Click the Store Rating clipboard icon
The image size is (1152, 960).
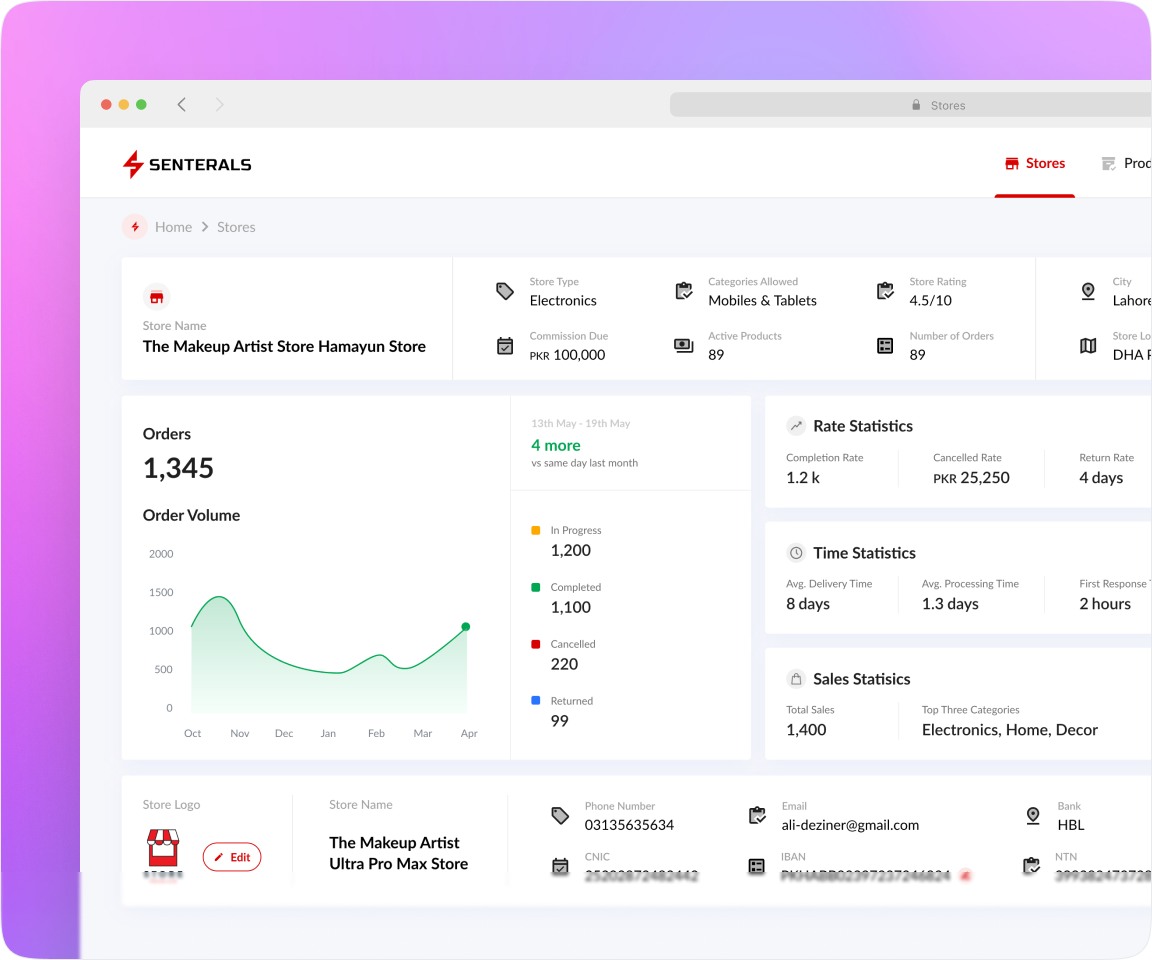(x=885, y=291)
